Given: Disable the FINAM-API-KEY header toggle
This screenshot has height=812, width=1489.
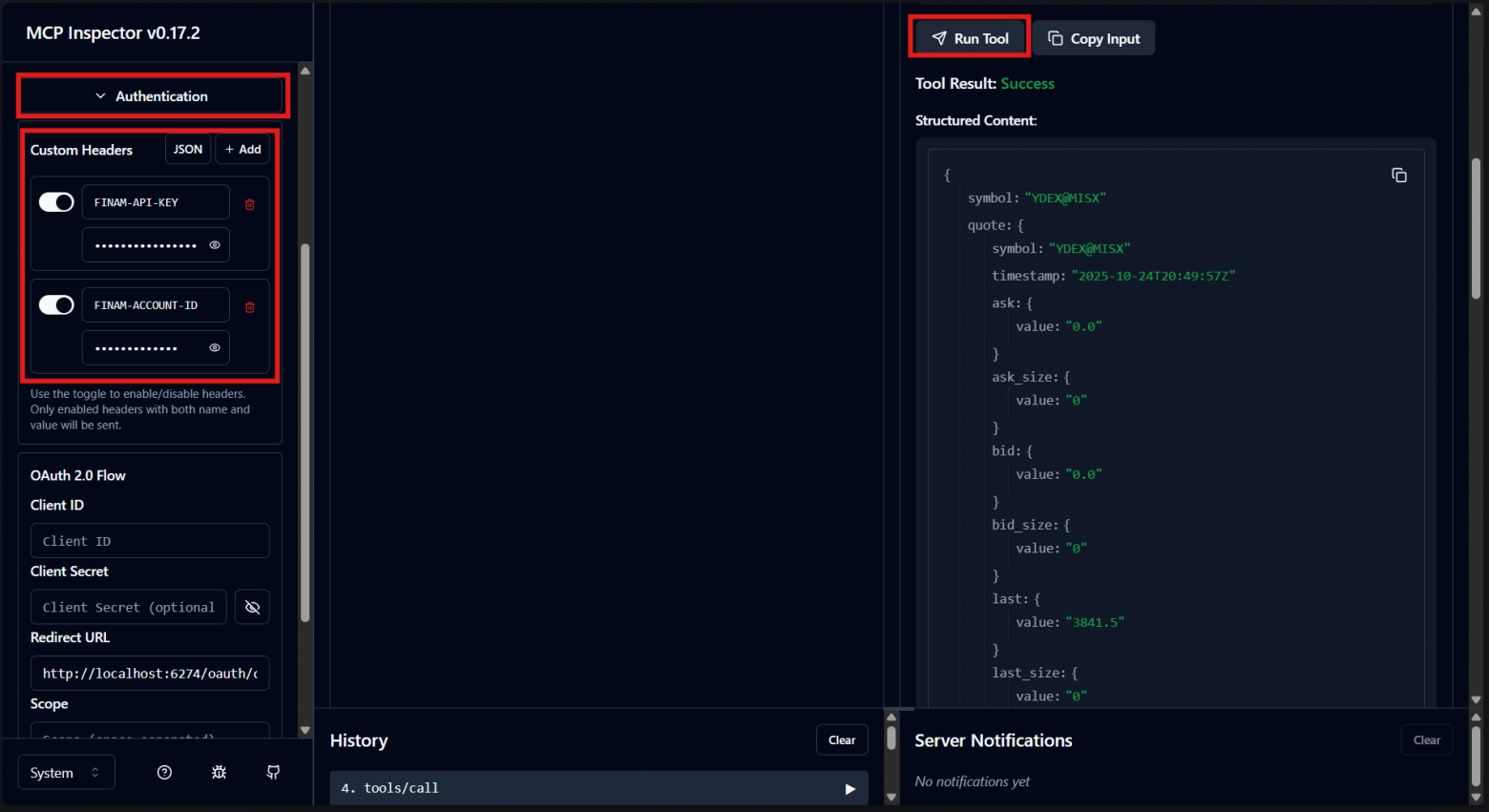Looking at the screenshot, I should coord(56,202).
